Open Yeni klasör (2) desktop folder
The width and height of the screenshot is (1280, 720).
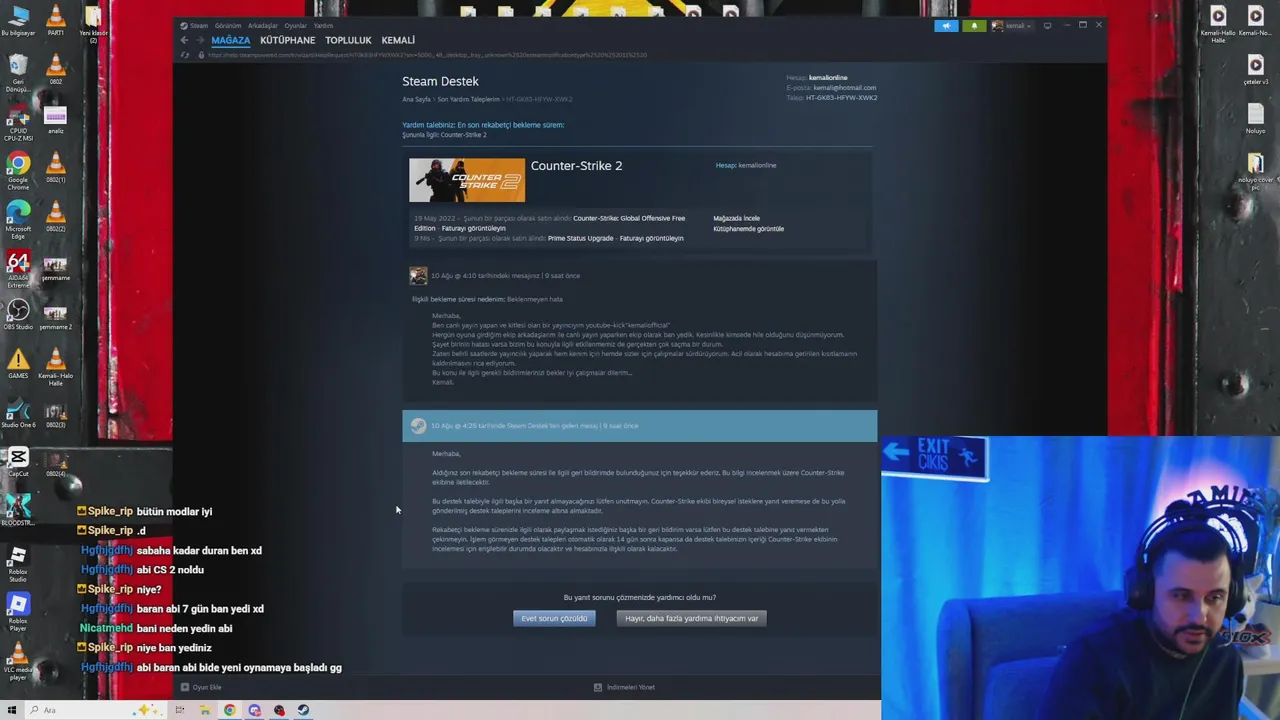(93, 24)
